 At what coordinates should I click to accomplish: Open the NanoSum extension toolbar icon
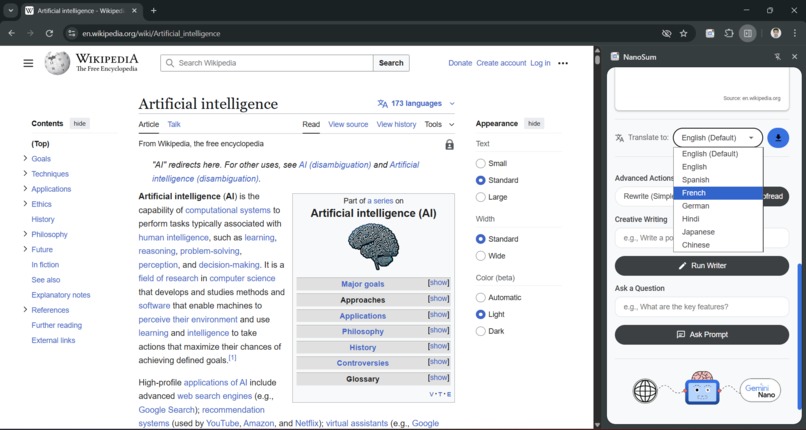click(710, 33)
